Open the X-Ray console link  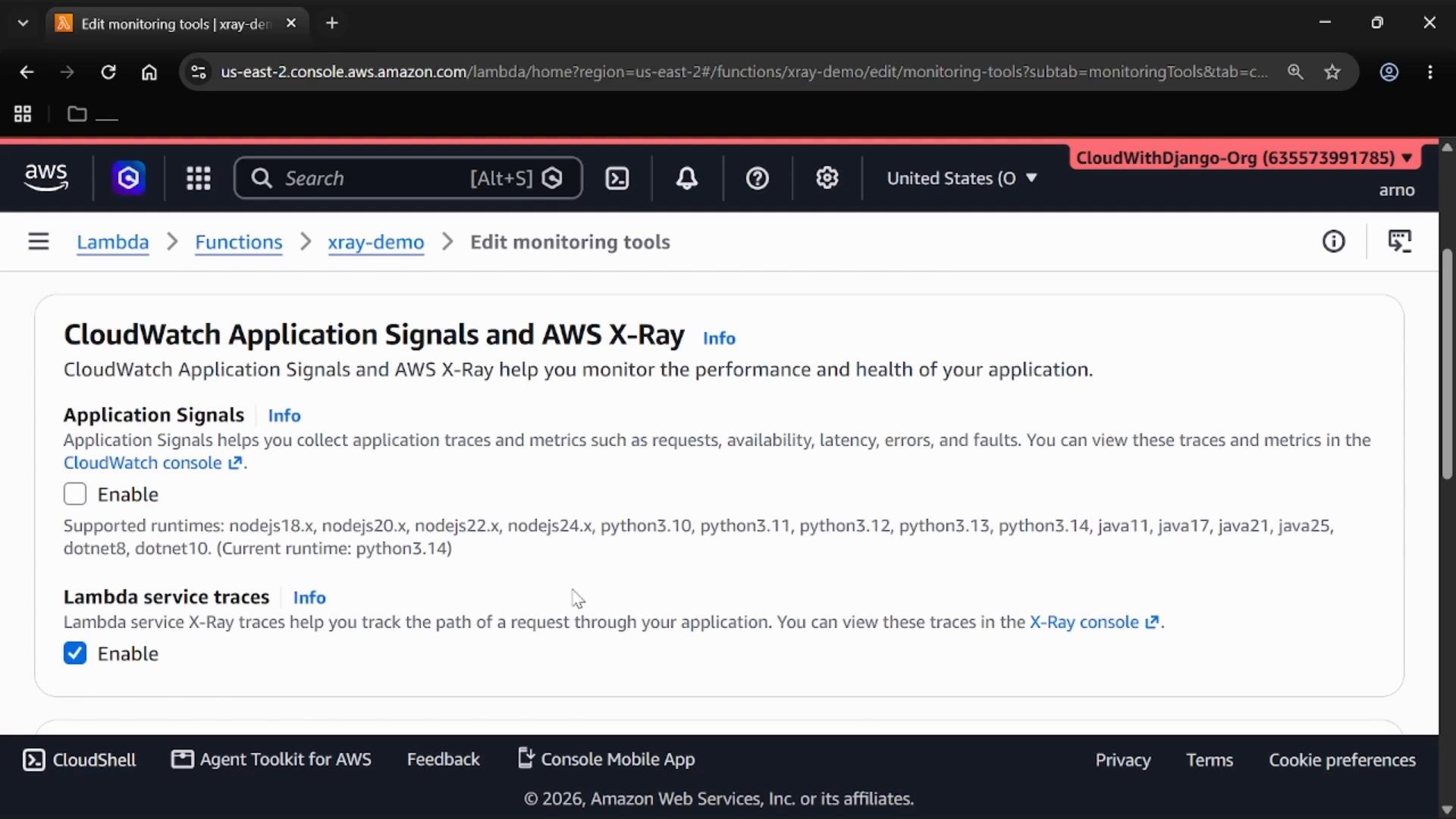coord(1094,623)
